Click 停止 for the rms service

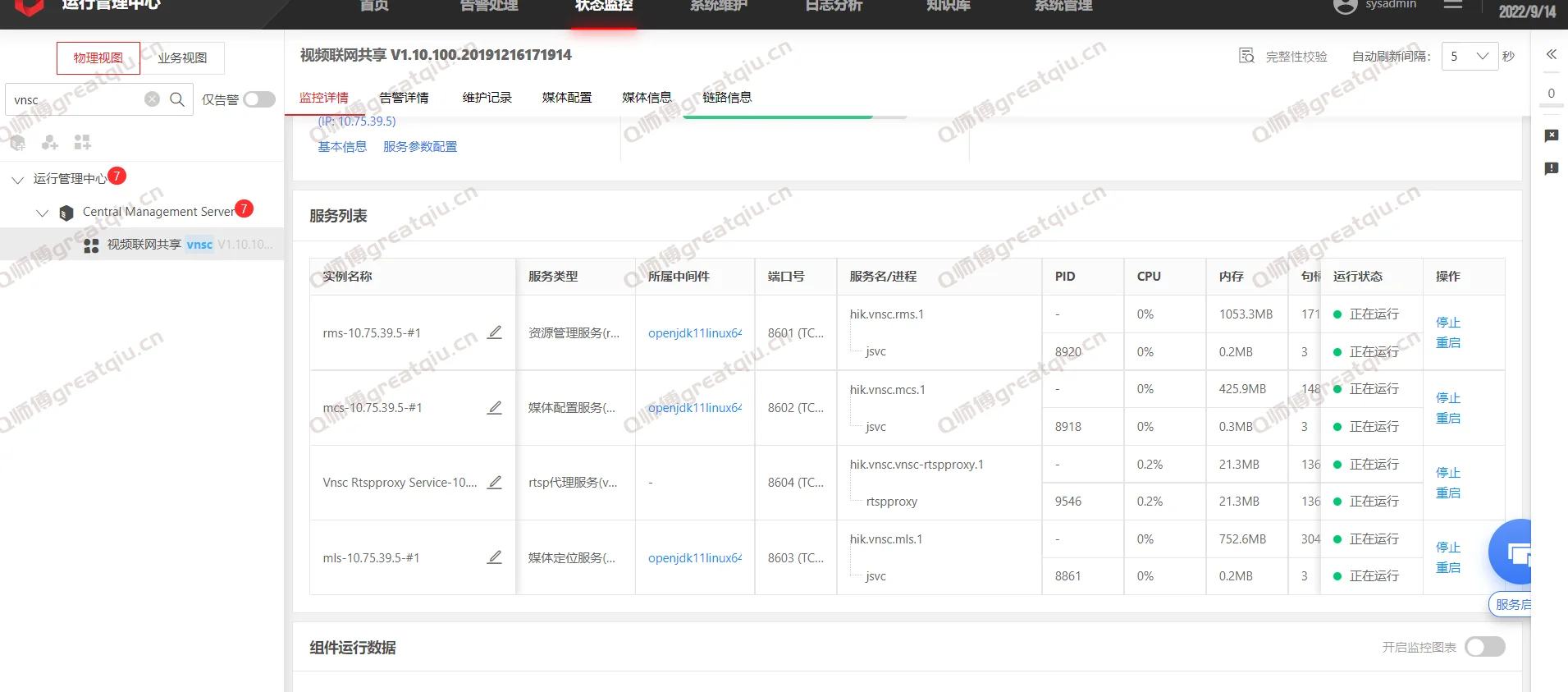(x=1447, y=323)
